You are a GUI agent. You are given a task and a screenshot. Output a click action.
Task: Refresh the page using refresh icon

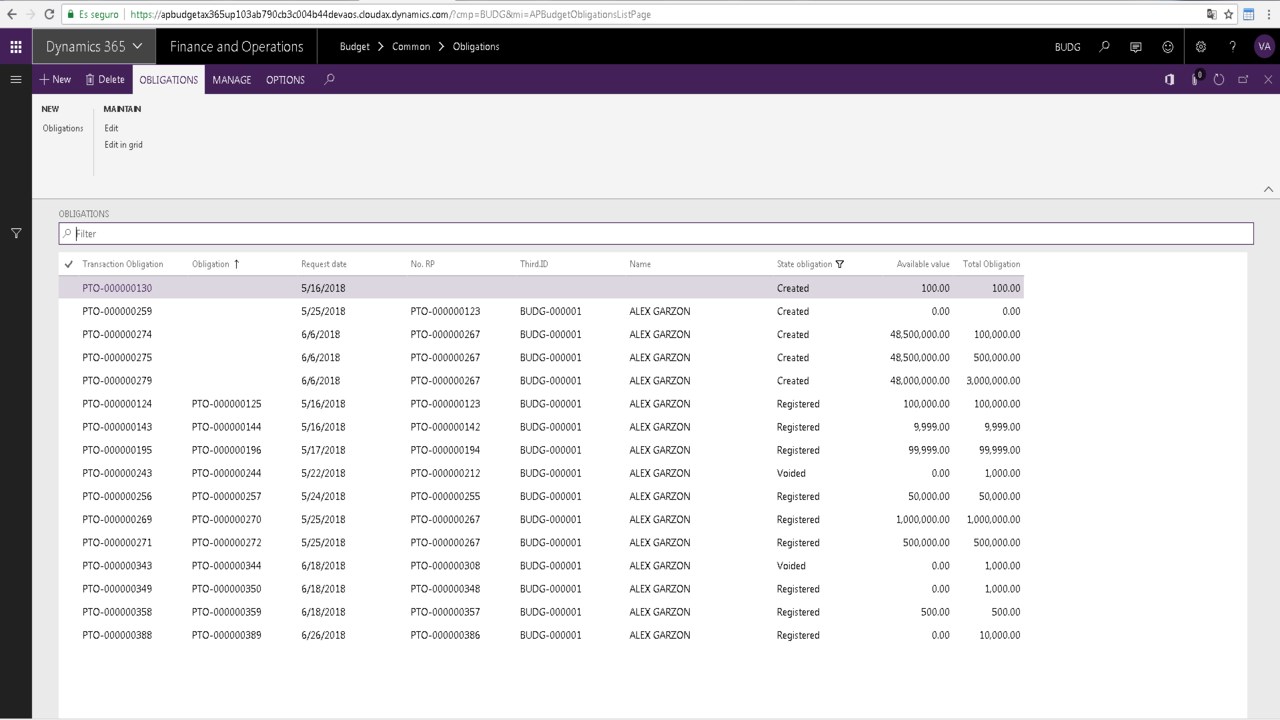pos(1219,79)
